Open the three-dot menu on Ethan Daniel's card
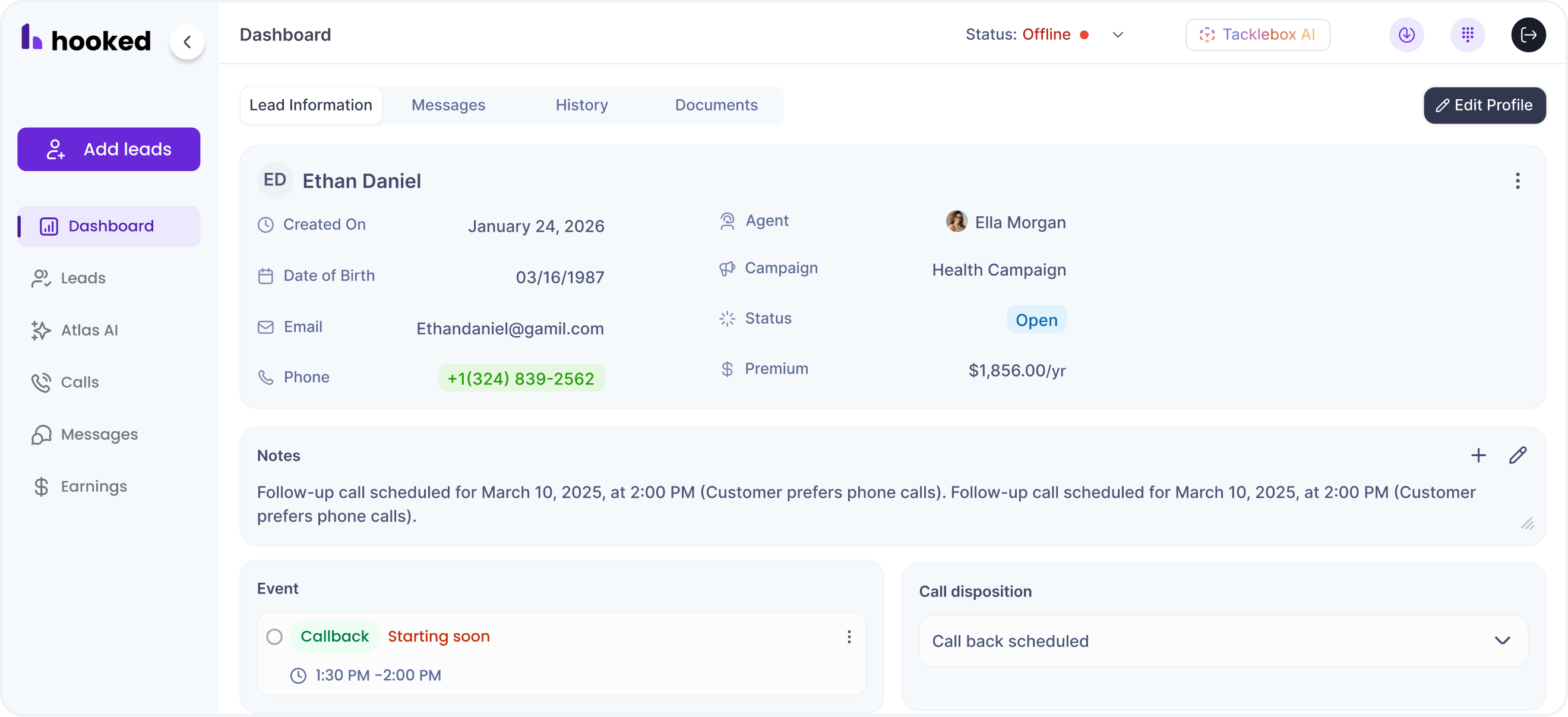This screenshot has height=717, width=1568. [1518, 181]
